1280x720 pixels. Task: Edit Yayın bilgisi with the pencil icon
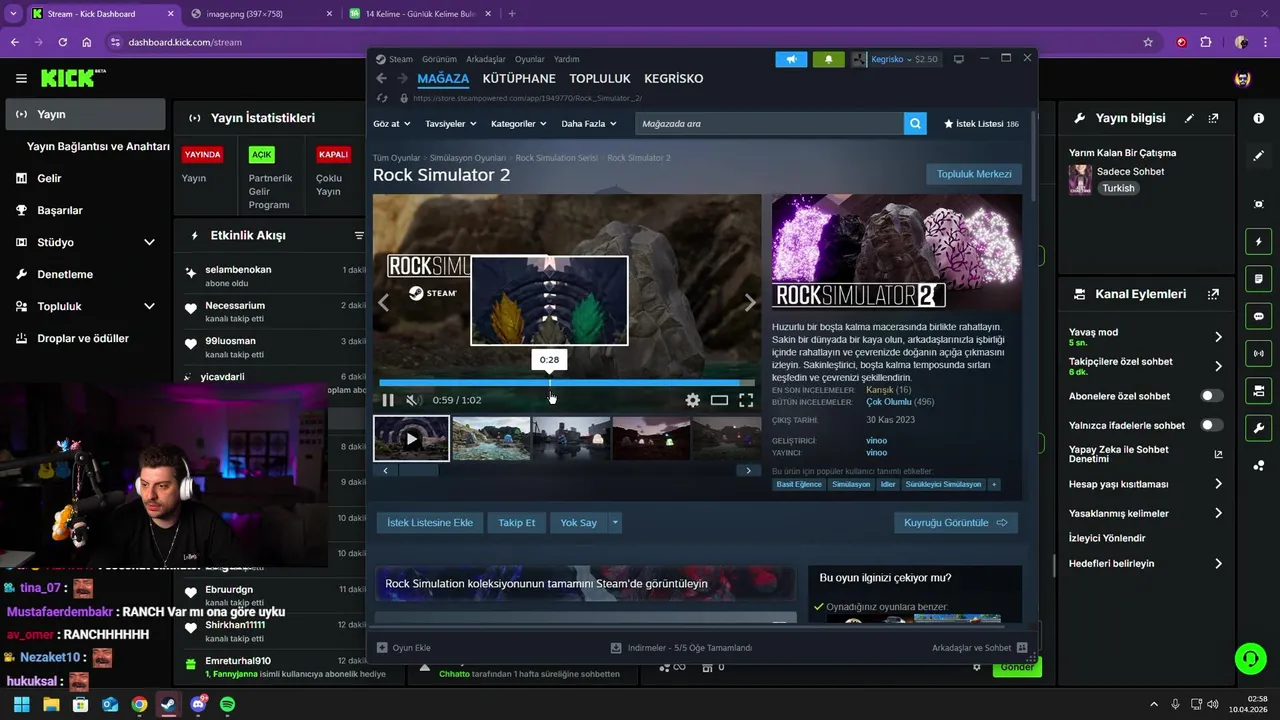coord(1189,118)
